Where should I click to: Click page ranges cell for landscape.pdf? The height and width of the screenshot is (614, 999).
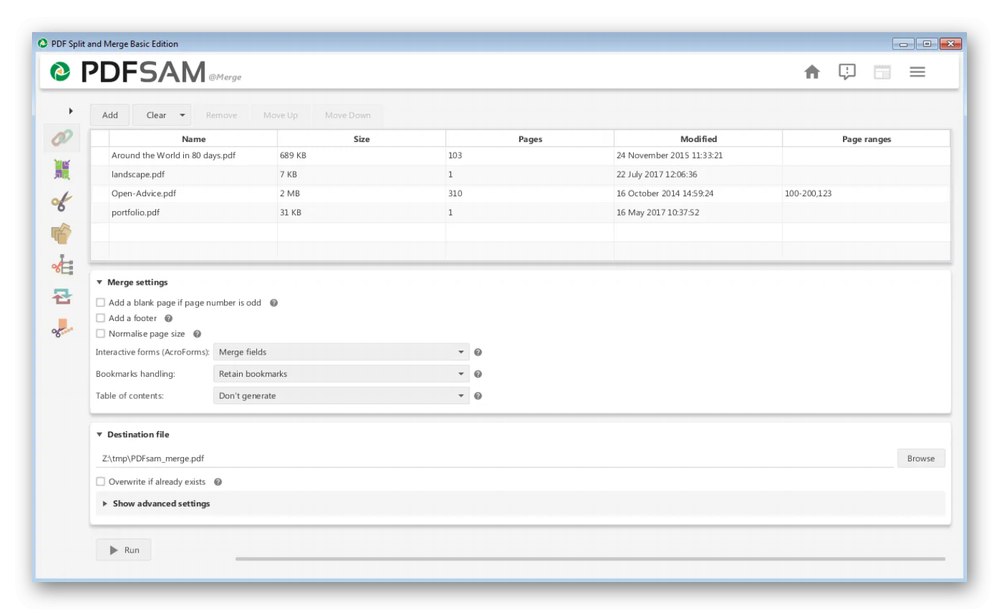[x=866, y=175]
